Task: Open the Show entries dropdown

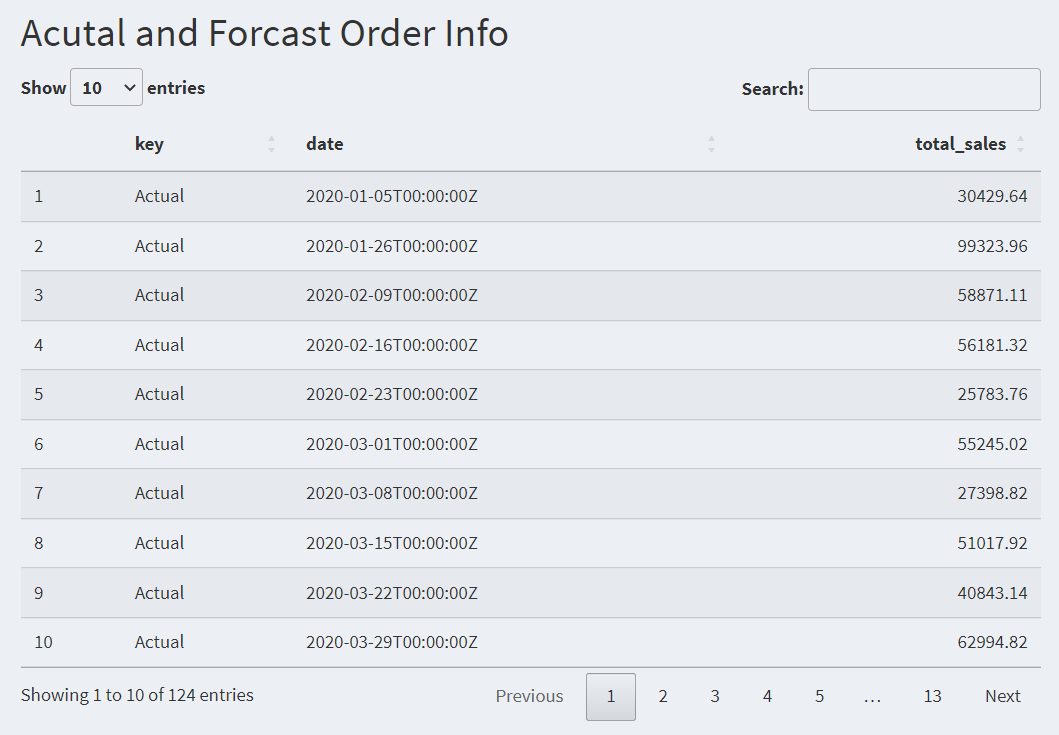Action: [106, 87]
